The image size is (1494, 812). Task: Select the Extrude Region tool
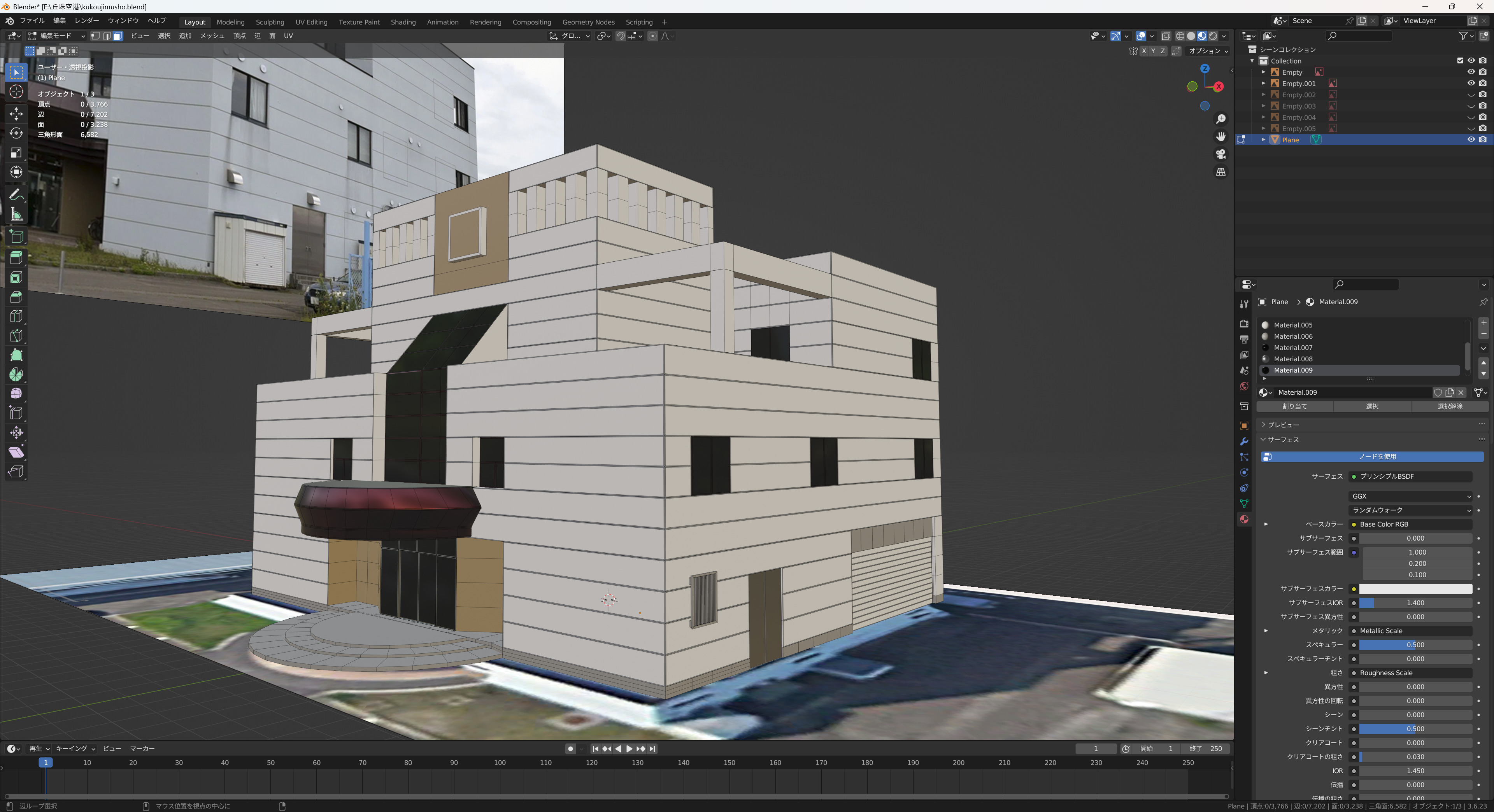point(16,258)
